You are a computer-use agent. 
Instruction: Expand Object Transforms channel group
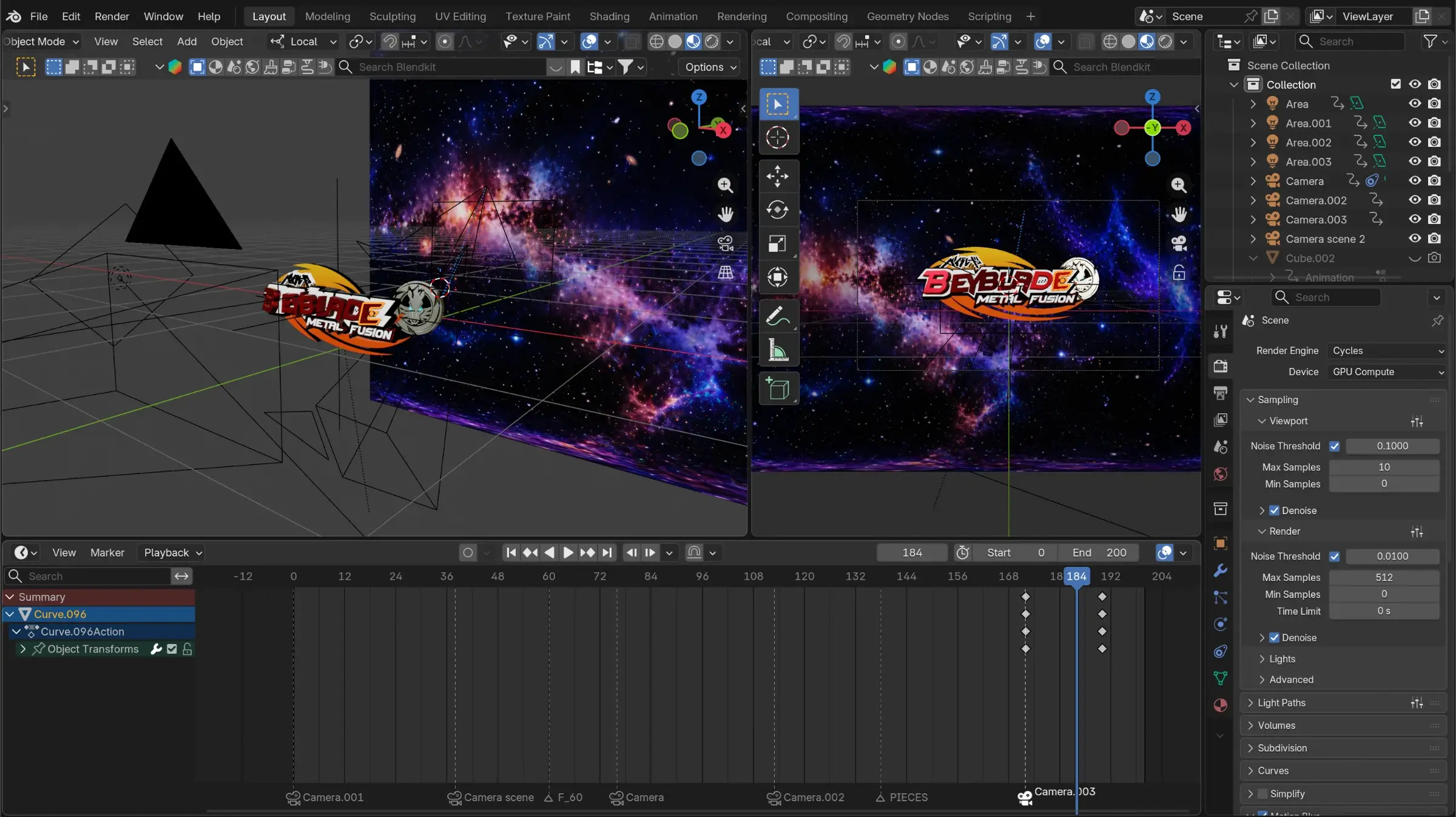(x=23, y=649)
